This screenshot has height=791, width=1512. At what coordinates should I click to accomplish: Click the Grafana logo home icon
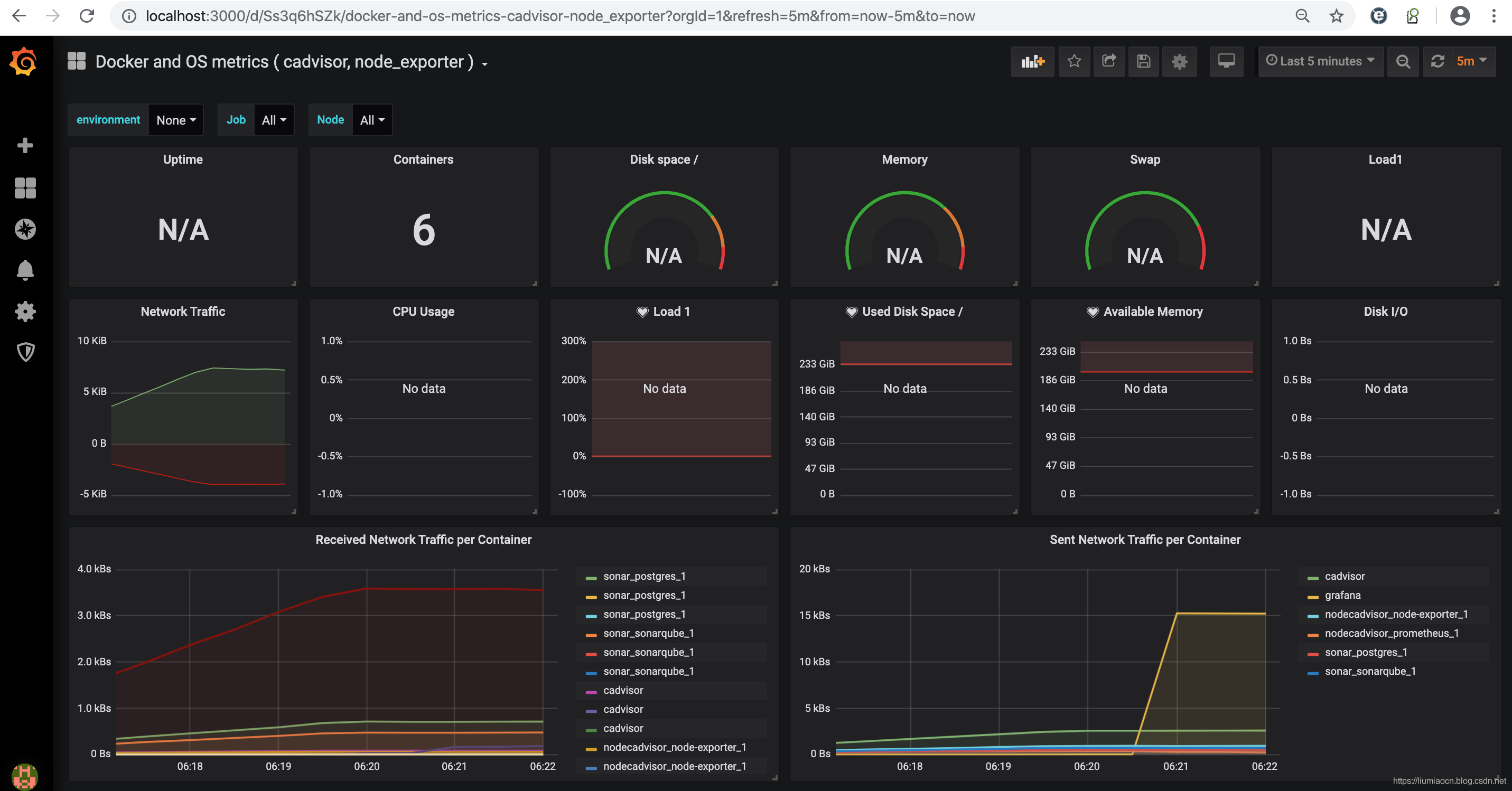click(x=24, y=62)
